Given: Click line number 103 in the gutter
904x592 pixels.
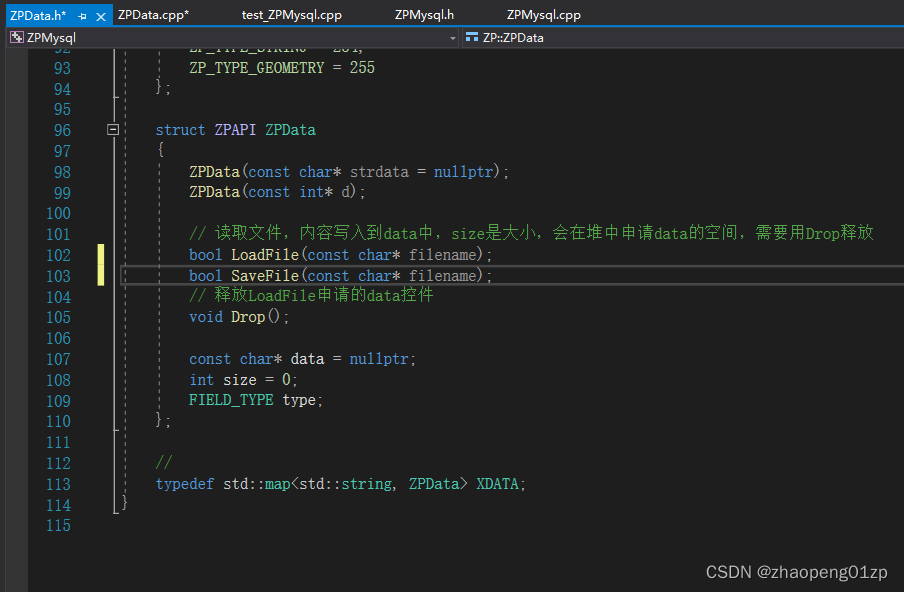Looking at the screenshot, I should pos(59,276).
